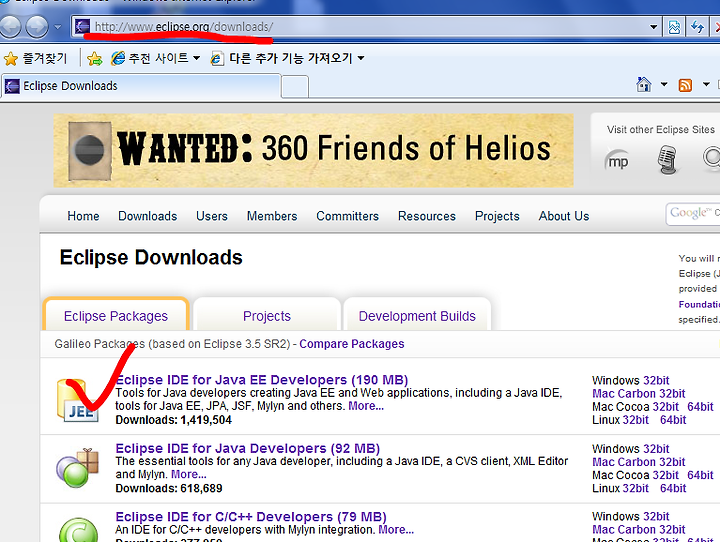Click the Home page icon
Viewport: 720px width, 542px height.
pos(644,85)
